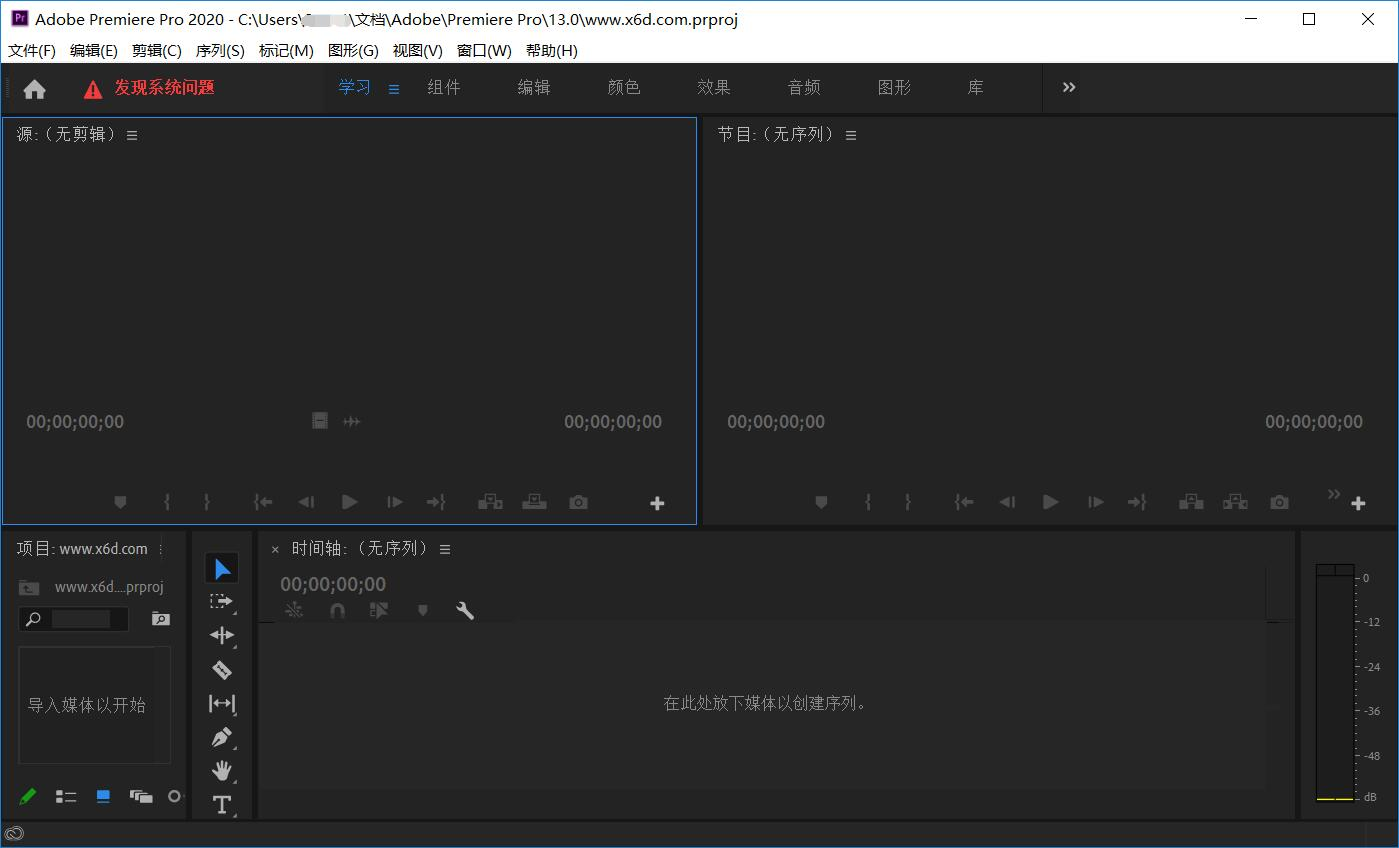Step back one frame in Program monitor
The height and width of the screenshot is (848, 1399).
point(1007,502)
